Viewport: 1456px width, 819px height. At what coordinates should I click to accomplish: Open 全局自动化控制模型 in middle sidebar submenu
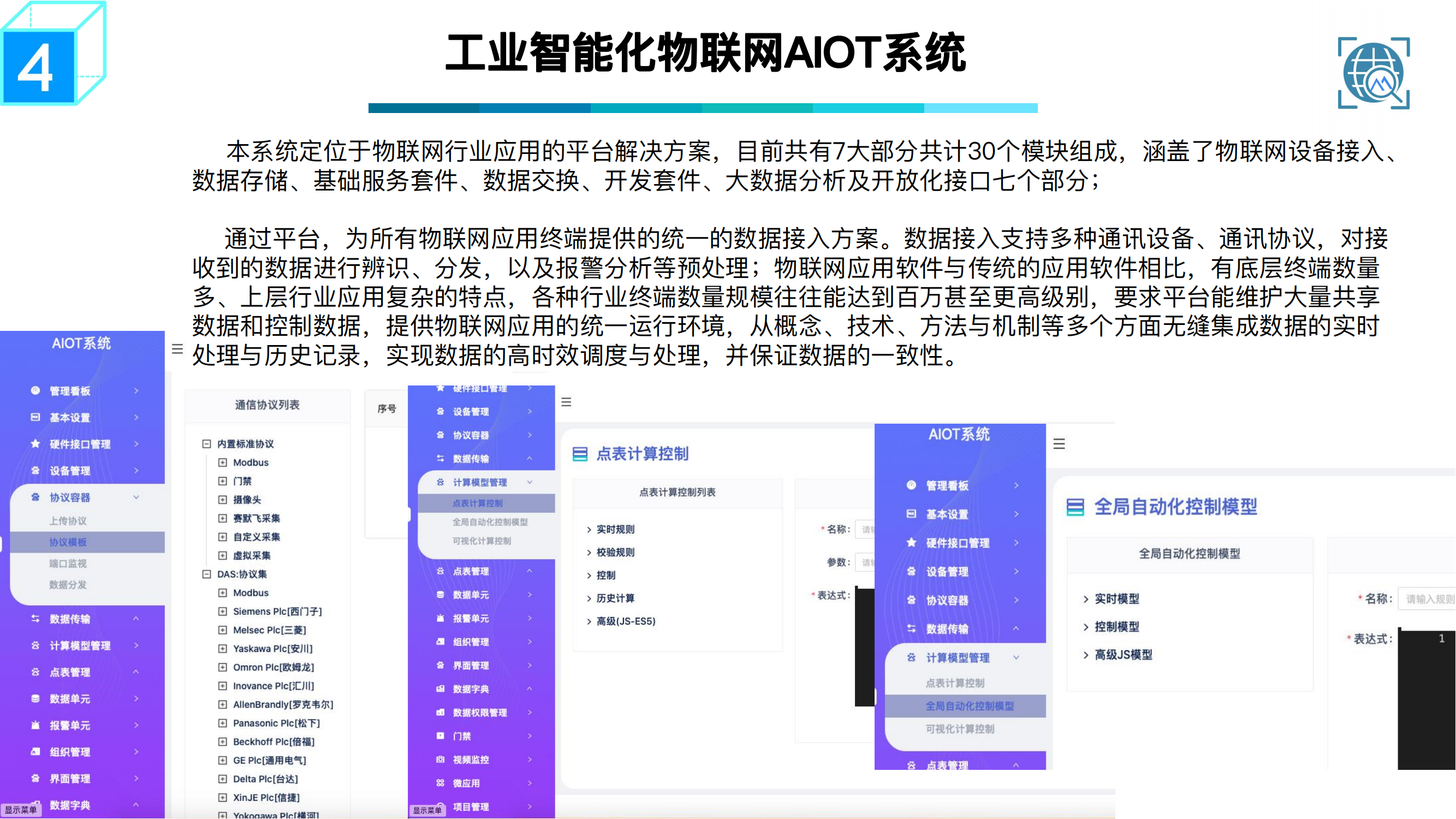[490, 523]
